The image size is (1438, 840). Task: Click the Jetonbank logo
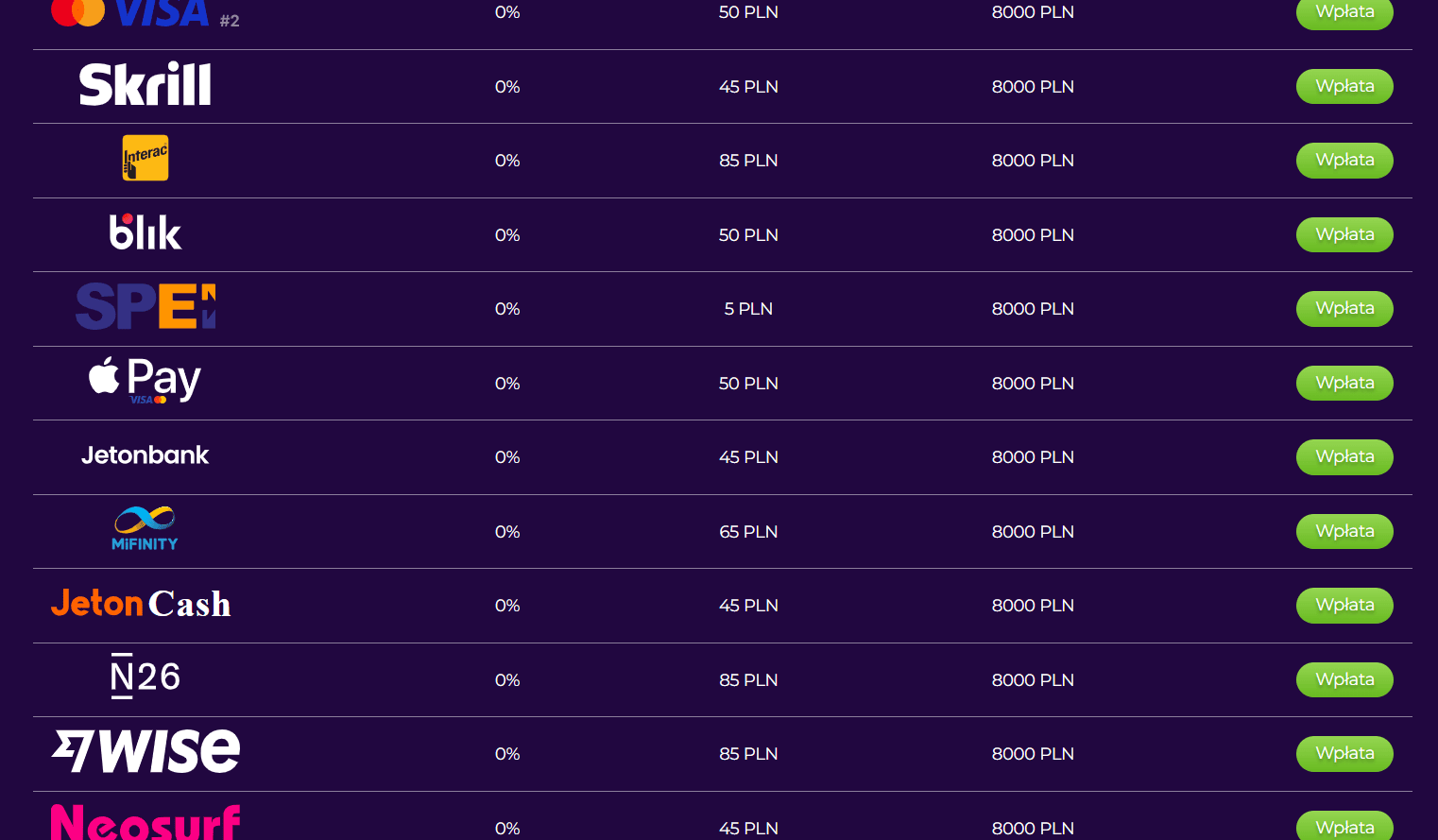(x=145, y=455)
